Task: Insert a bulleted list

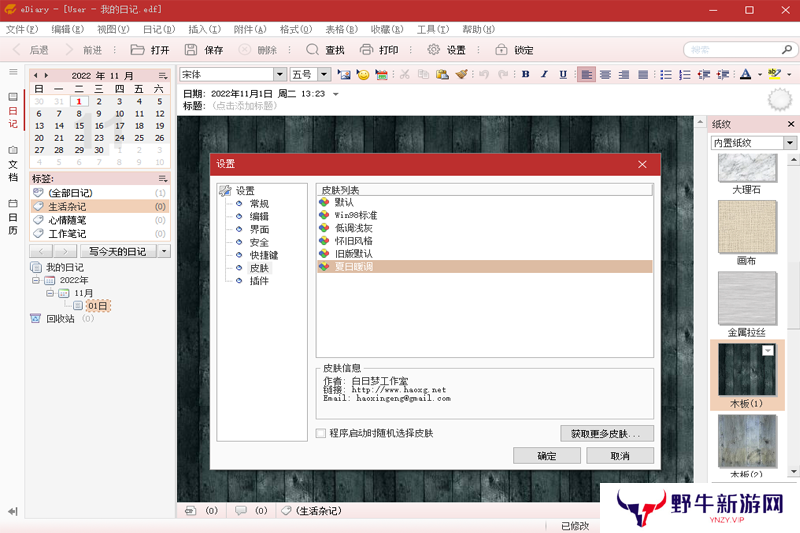Action: 666,75
